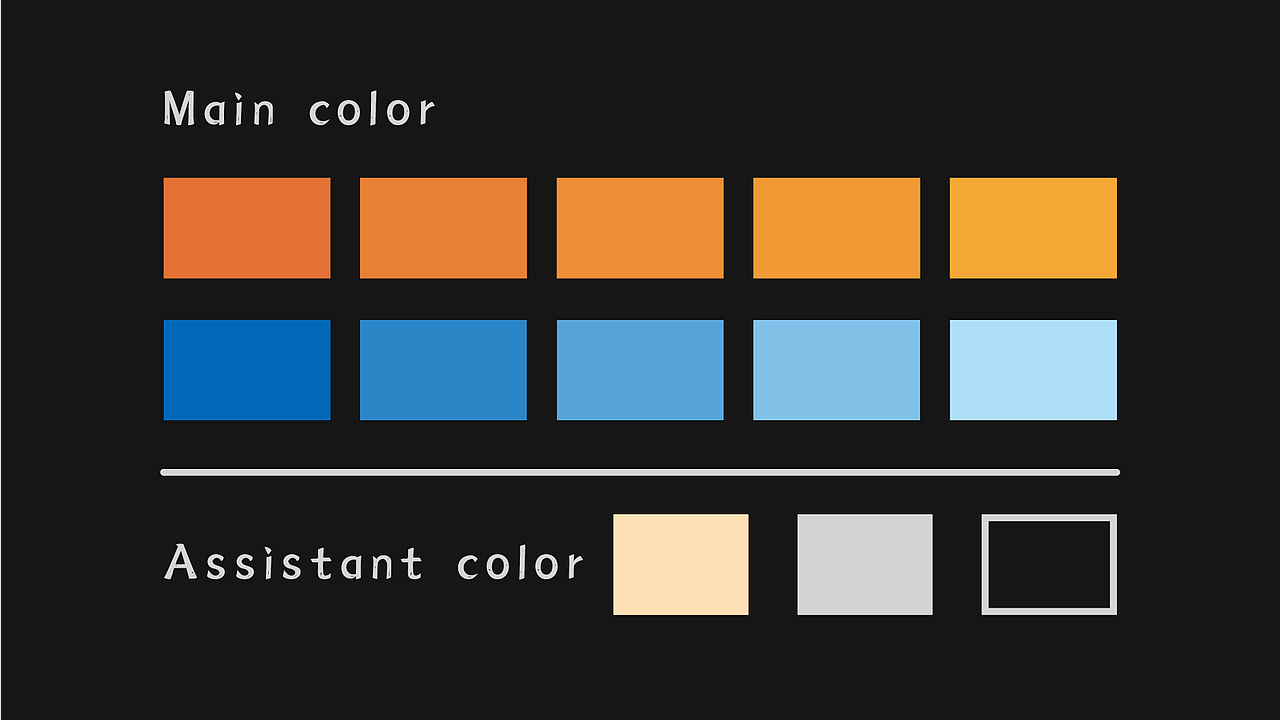Click the fourth blue swatch from the left
This screenshot has width=1280, height=720.
point(836,370)
